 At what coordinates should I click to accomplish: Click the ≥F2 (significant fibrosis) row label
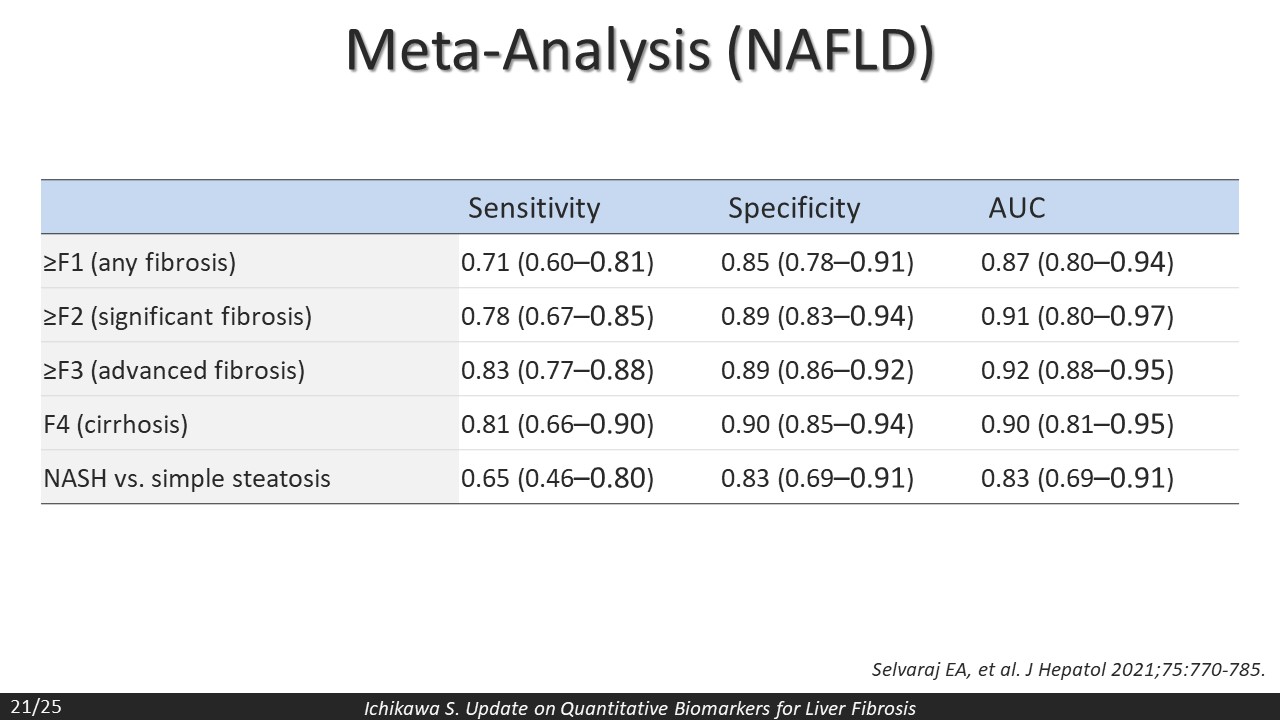point(178,317)
